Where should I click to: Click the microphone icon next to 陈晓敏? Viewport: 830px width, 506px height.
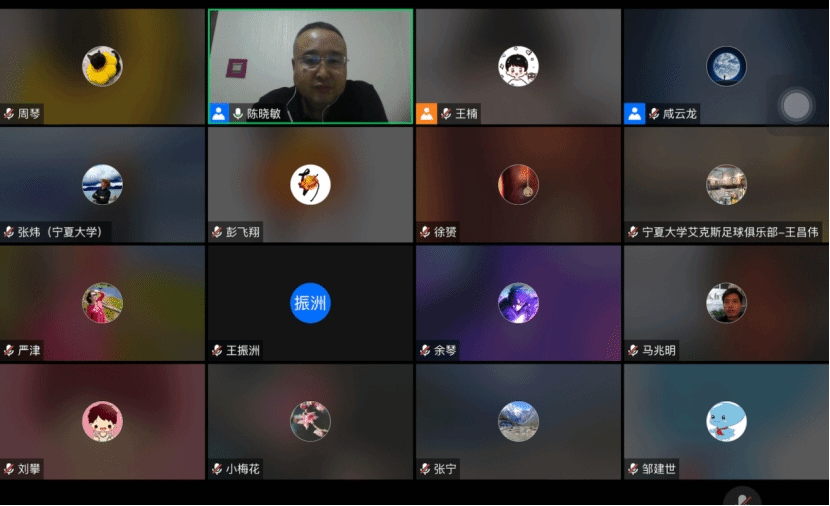[x=238, y=114]
